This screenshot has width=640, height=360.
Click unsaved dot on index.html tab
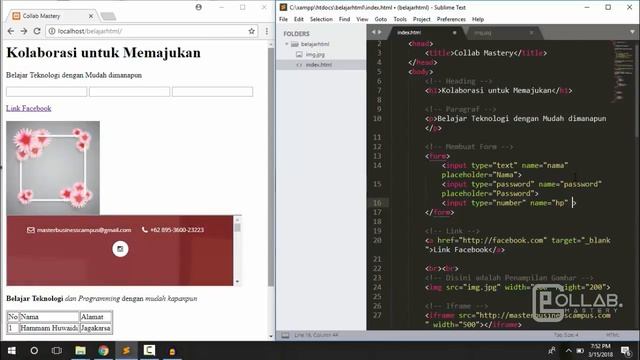pos(454,33)
